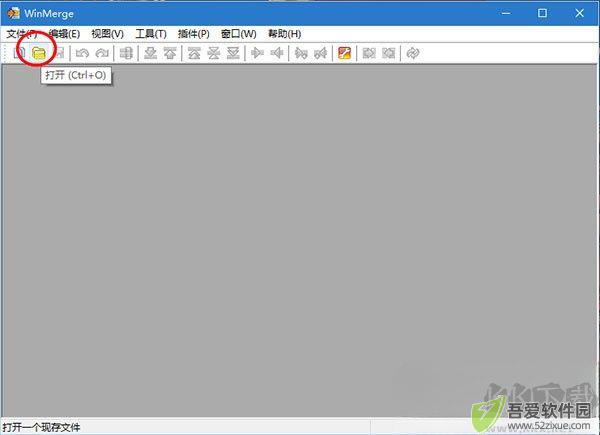The image size is (600, 435).
Task: Click Copy Left and Advance icon
Action: (321, 53)
